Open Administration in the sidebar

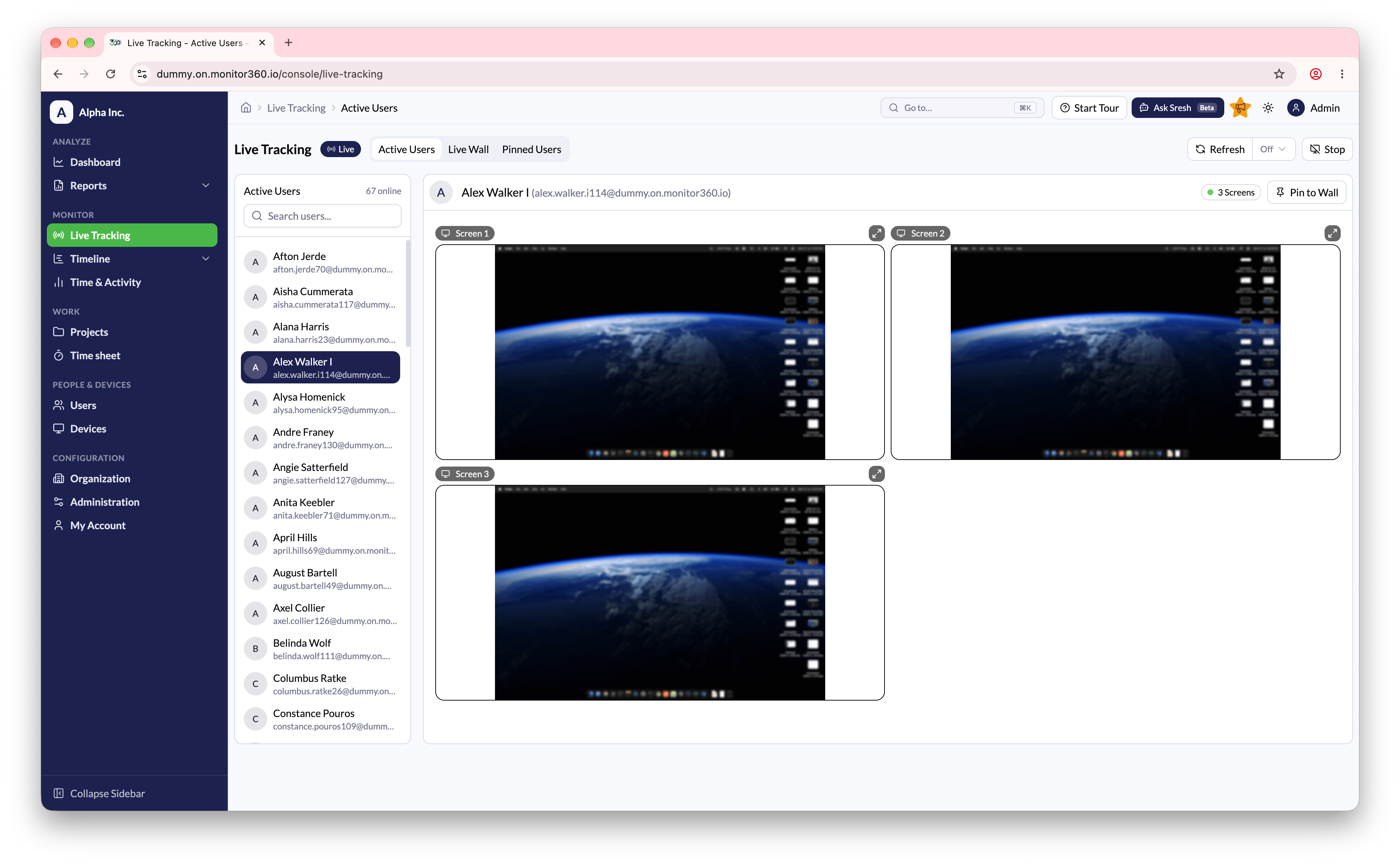[132, 502]
